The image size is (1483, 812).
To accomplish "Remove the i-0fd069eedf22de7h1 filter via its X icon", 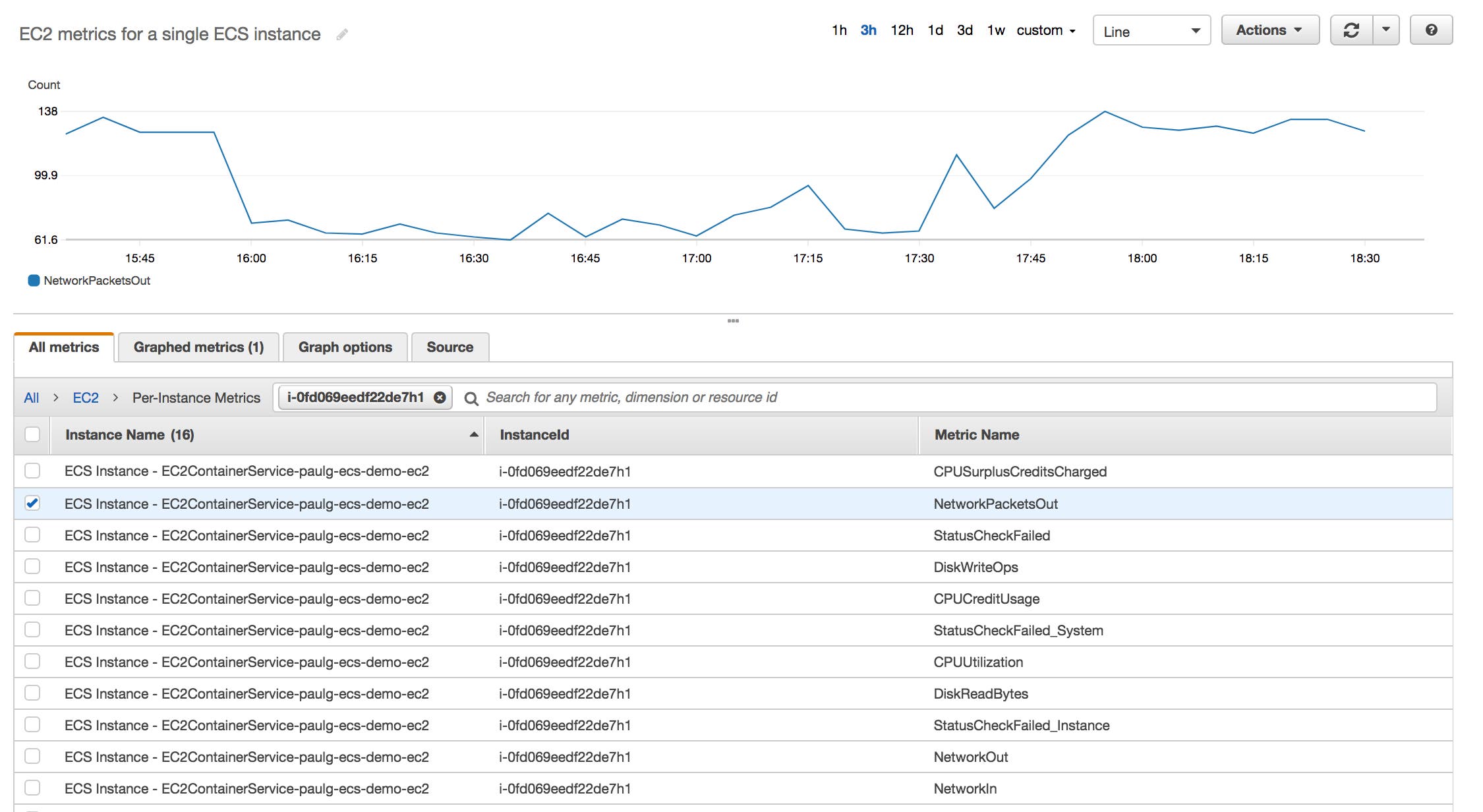I will pyautogui.click(x=439, y=397).
